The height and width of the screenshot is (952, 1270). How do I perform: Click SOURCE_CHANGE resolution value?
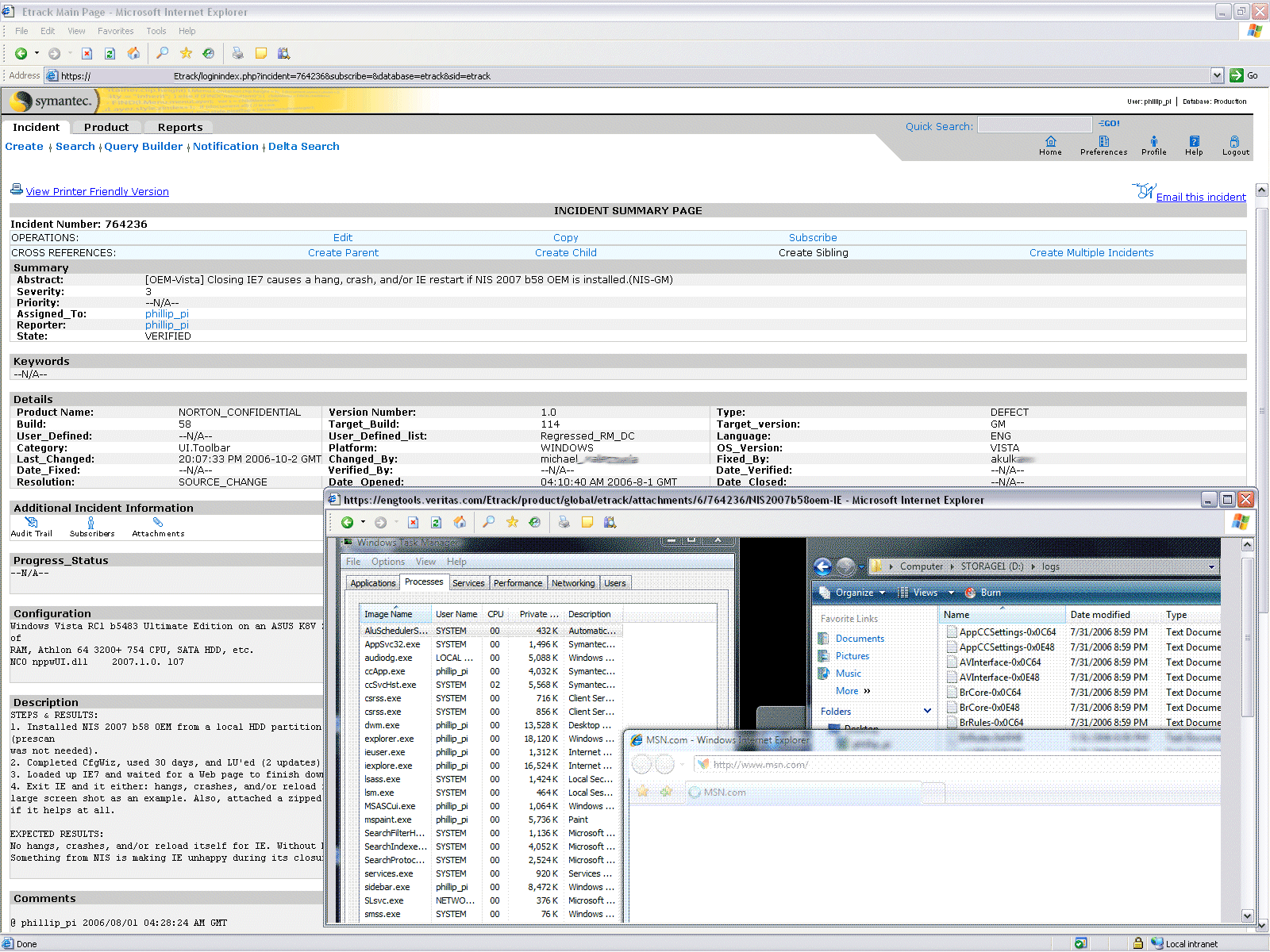pyautogui.click(x=222, y=482)
